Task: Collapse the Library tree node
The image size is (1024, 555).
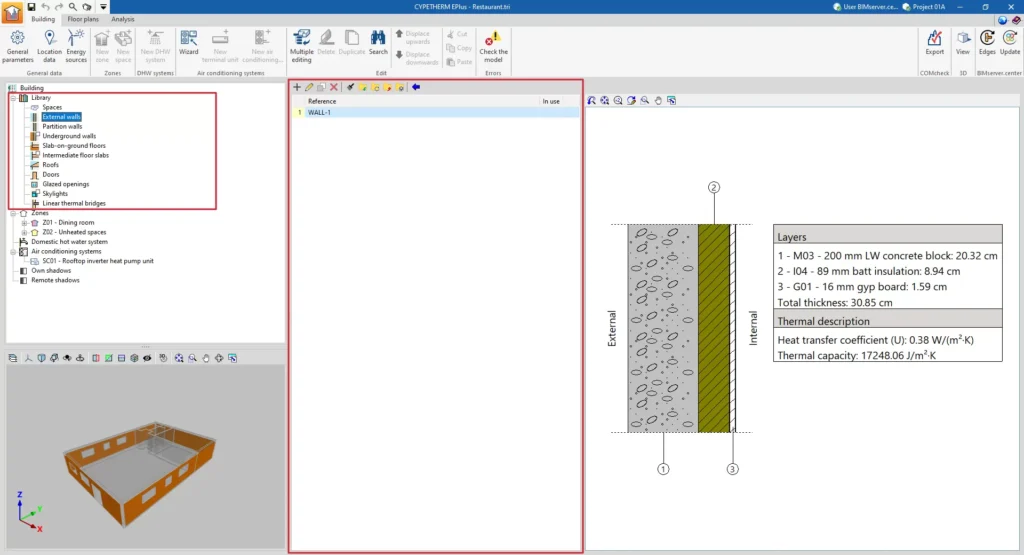Action: [x=13, y=98]
